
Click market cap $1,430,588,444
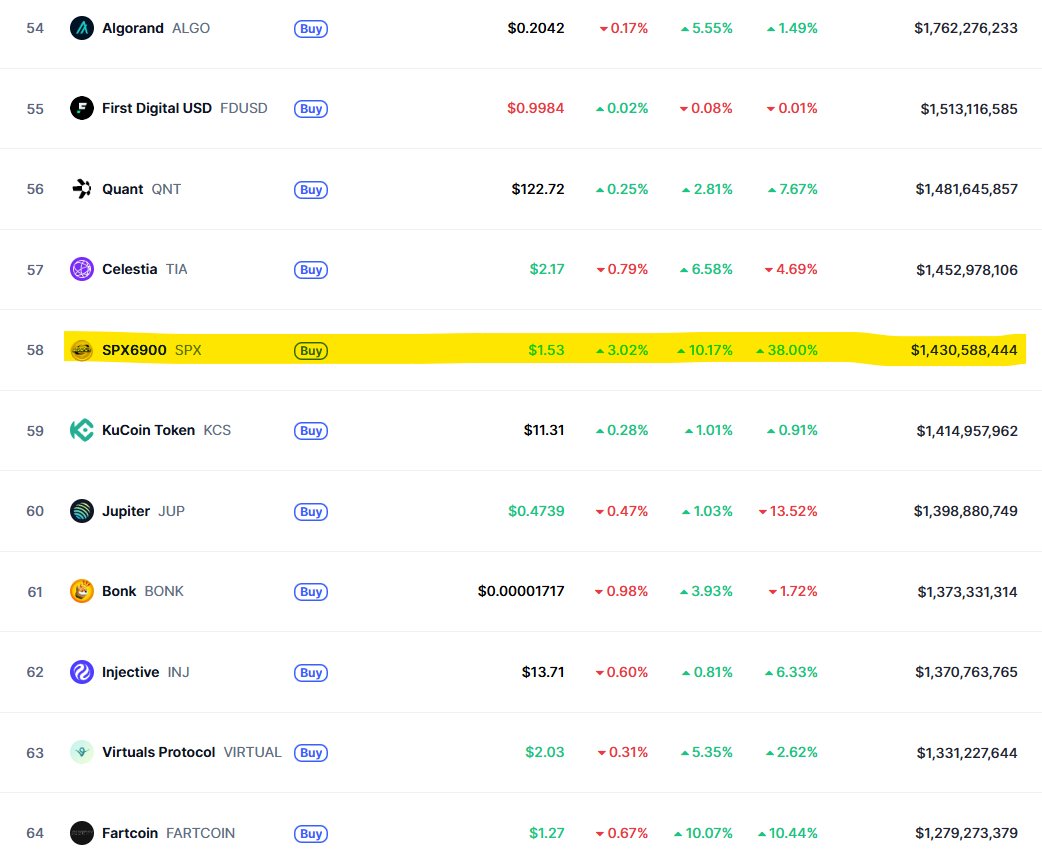click(964, 350)
